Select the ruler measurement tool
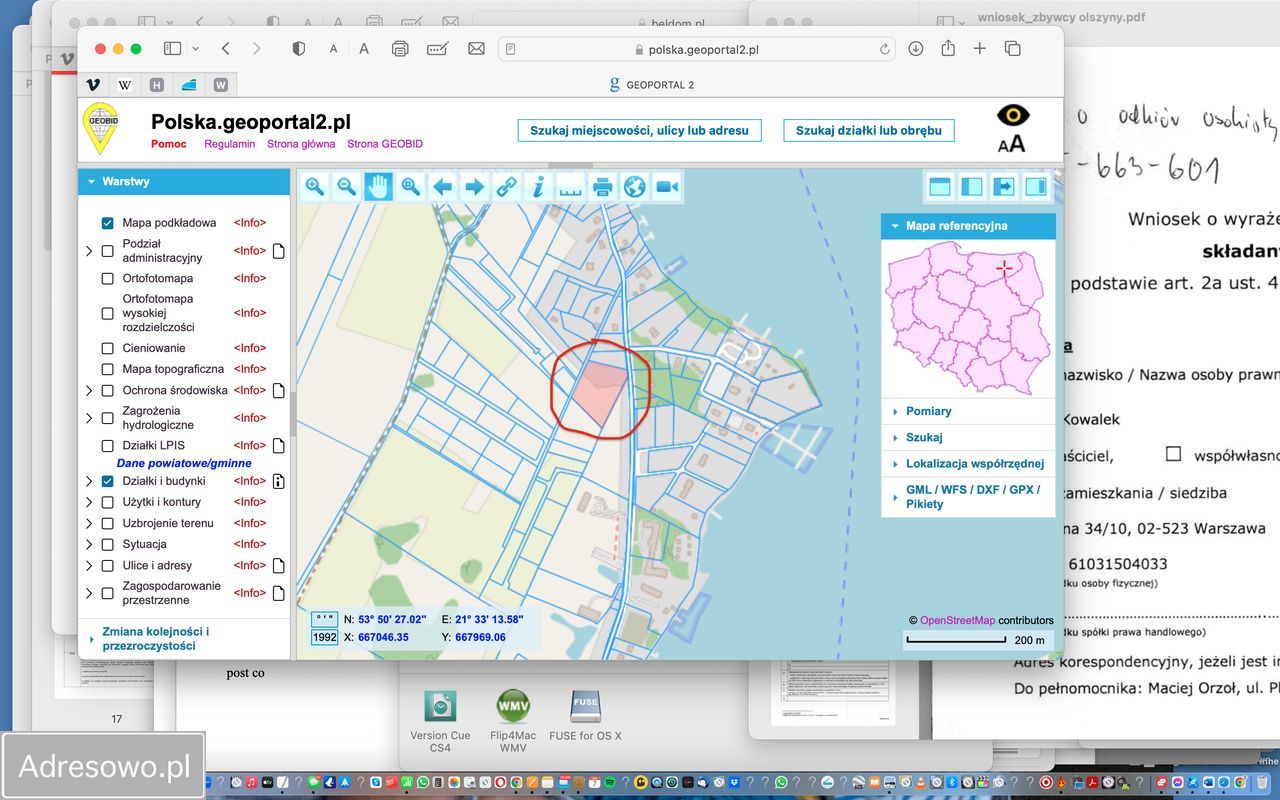This screenshot has height=800, width=1280. click(570, 187)
